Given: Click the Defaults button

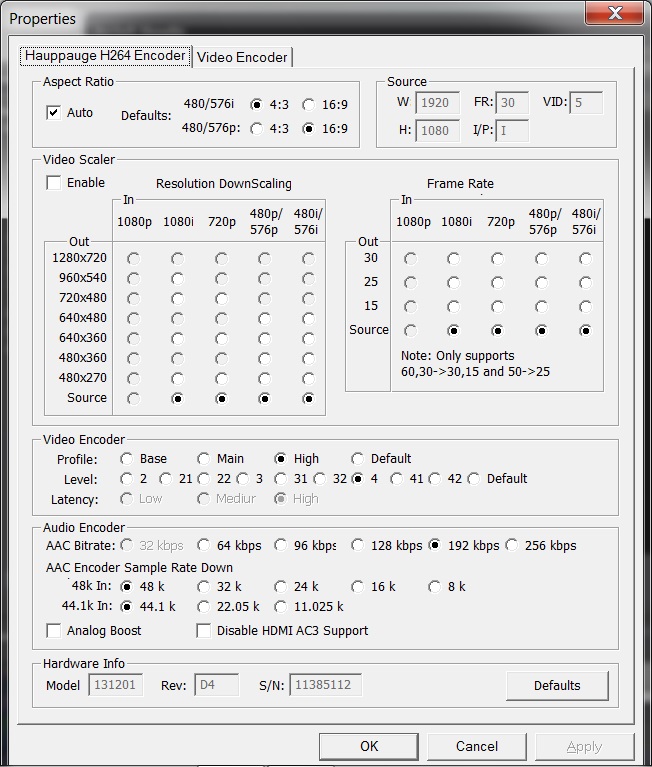Looking at the screenshot, I should point(557,685).
